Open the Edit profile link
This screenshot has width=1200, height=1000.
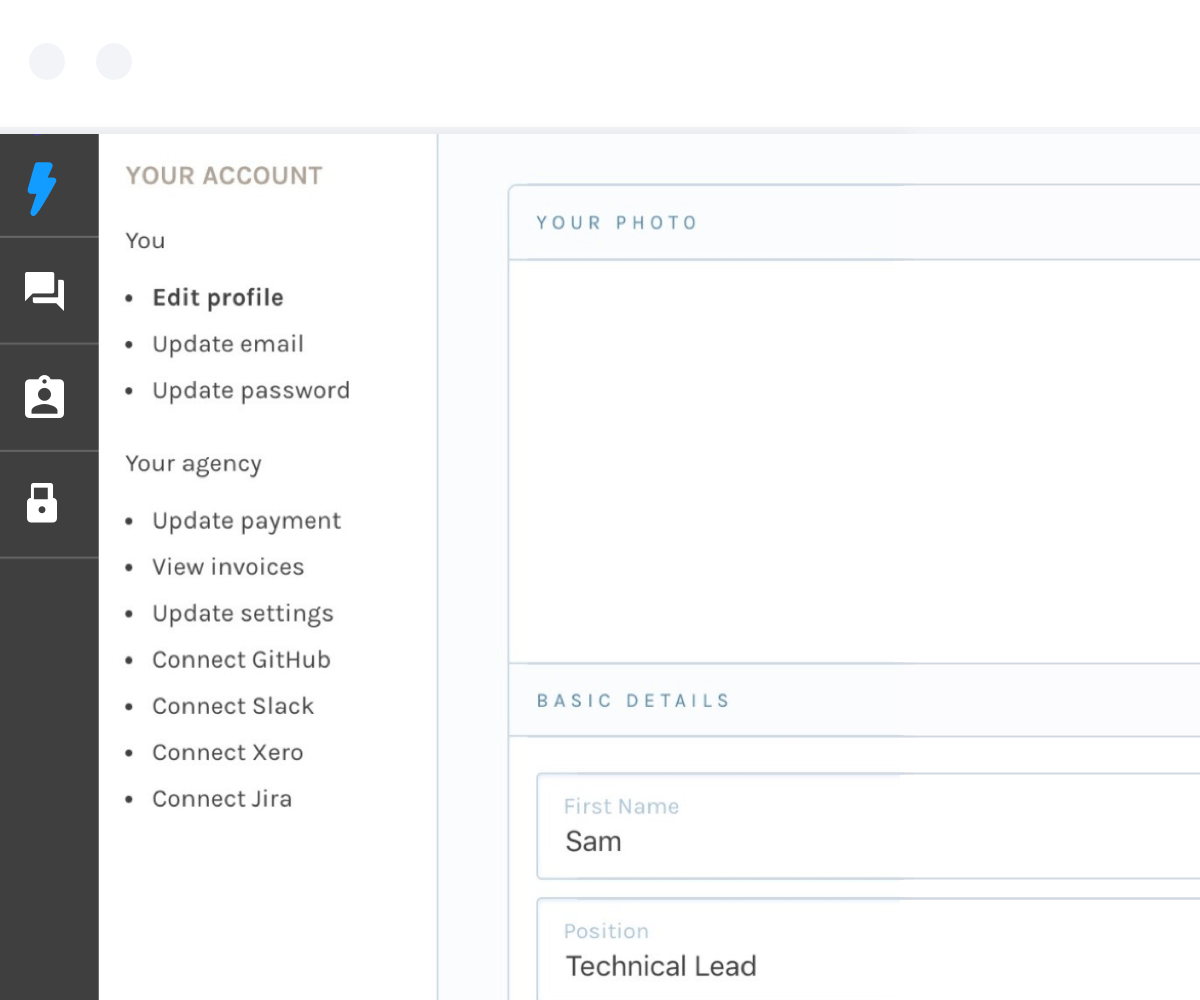pyautogui.click(x=218, y=298)
